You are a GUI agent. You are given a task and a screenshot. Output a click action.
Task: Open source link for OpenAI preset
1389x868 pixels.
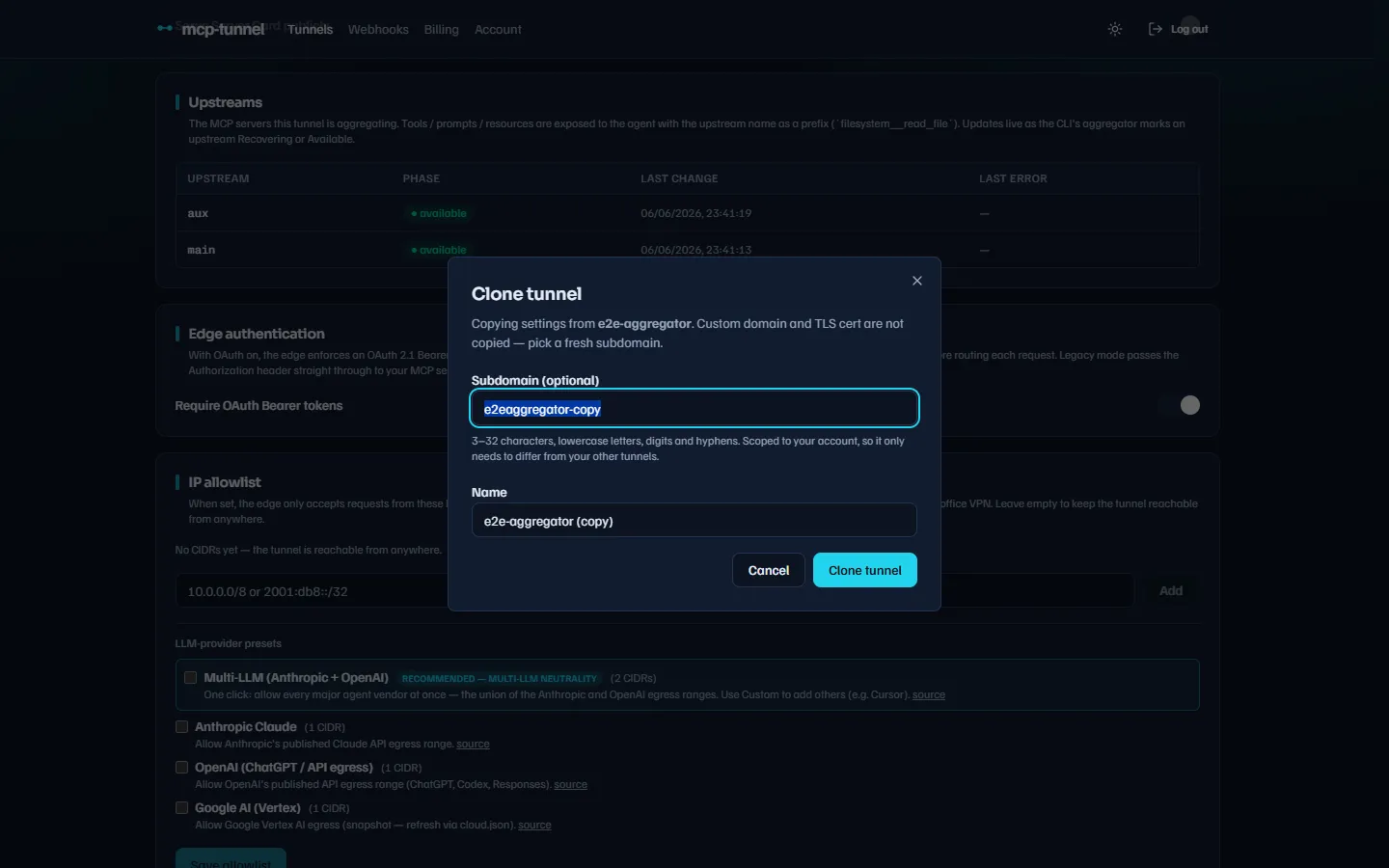tap(570, 784)
